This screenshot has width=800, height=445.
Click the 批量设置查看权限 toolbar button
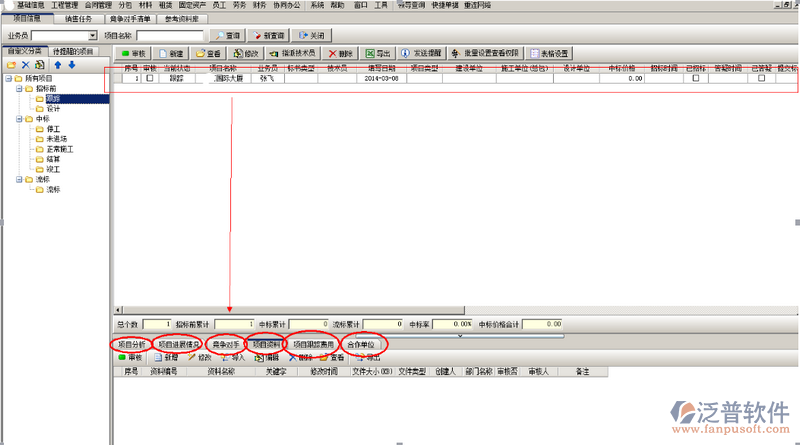pyautogui.click(x=485, y=53)
